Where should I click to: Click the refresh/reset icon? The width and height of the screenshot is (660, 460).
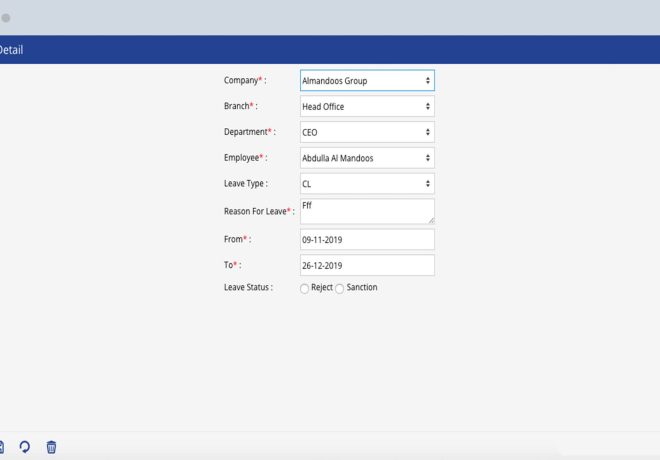pos(25,447)
